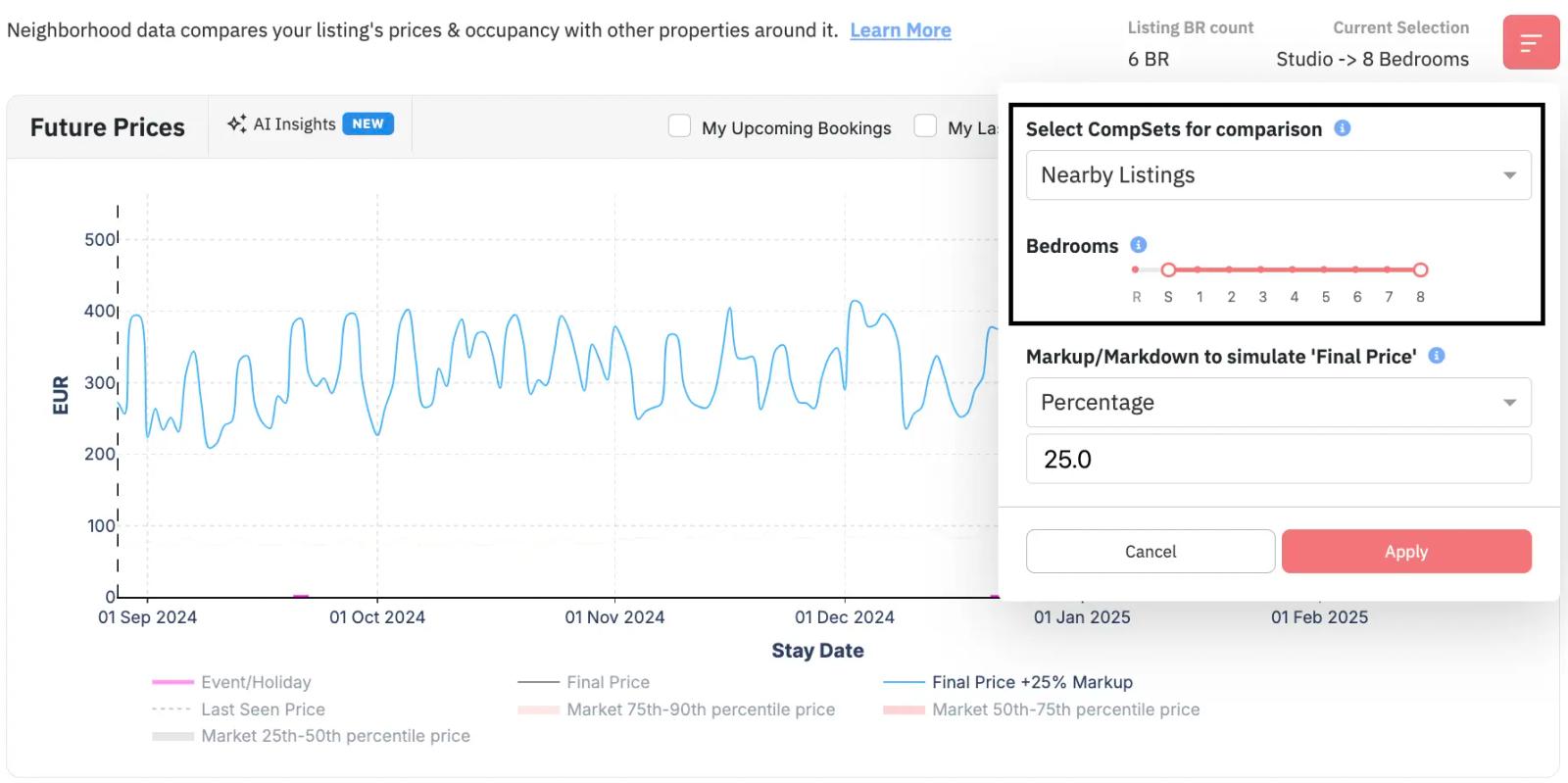This screenshot has height=783, width=1568.
Task: Click the bedrooms slider left handle at S
Action: tap(1168, 269)
